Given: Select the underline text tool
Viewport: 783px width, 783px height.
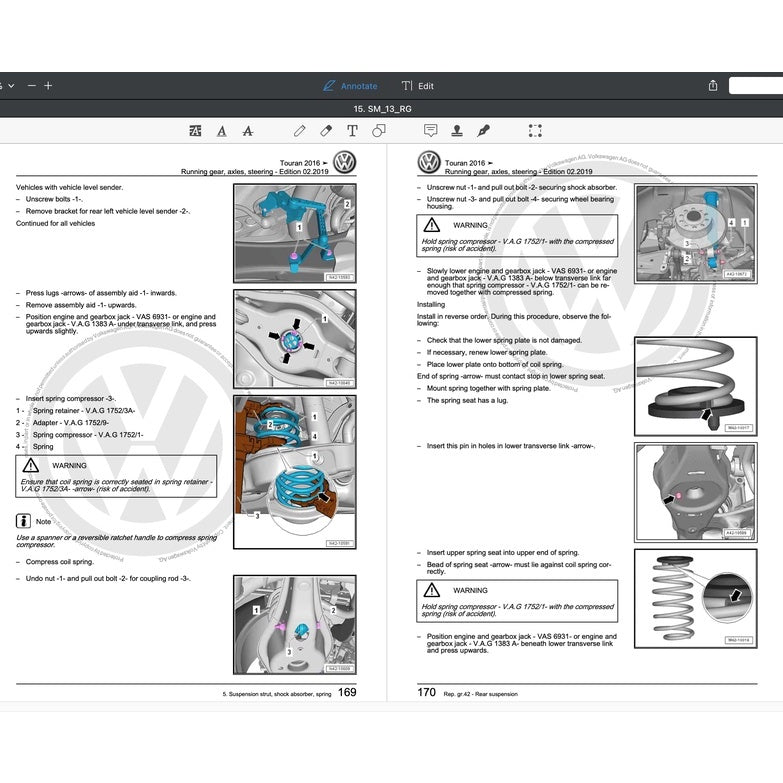Looking at the screenshot, I should pos(221,131).
